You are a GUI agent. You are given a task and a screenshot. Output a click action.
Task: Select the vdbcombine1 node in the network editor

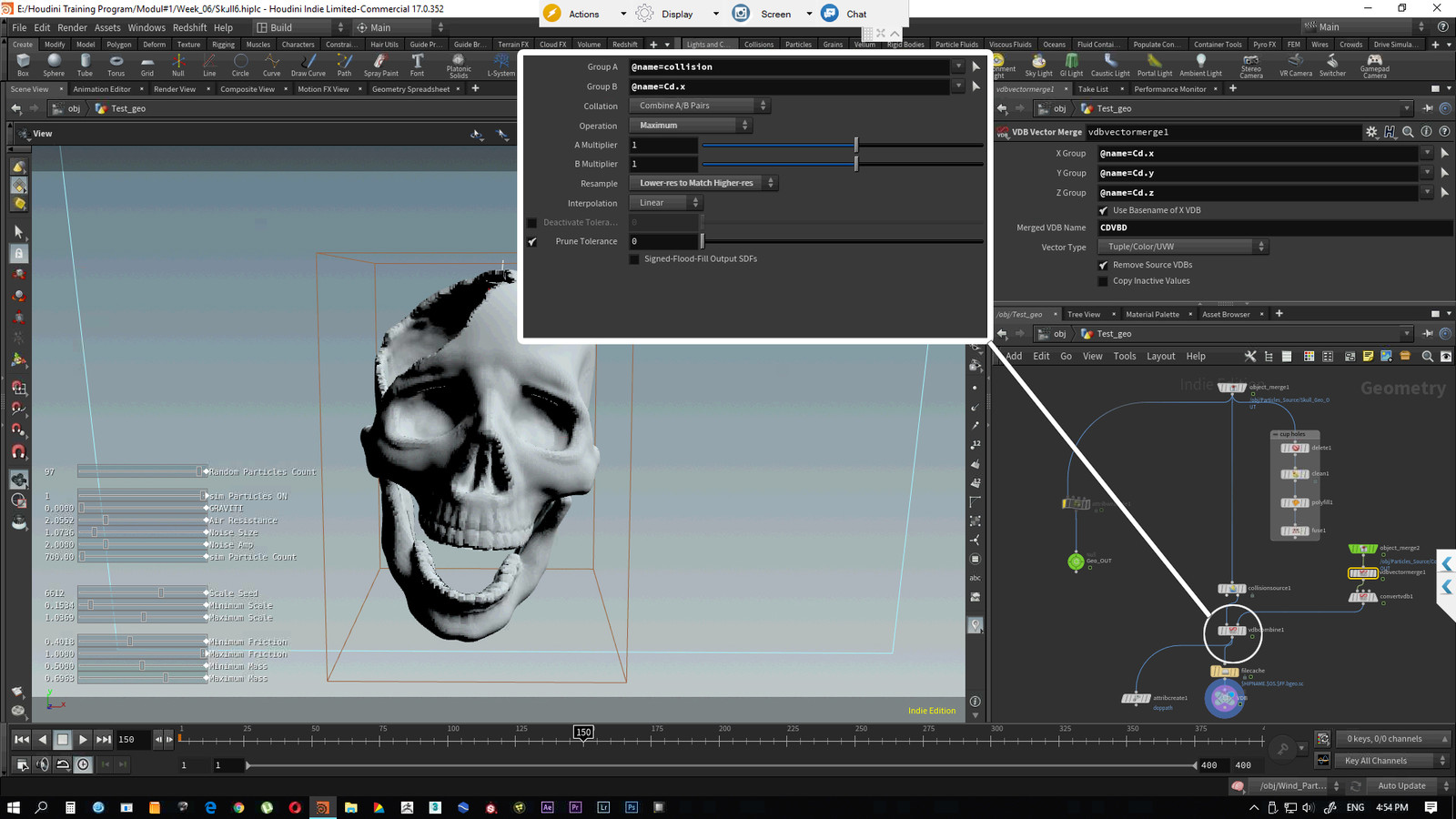point(1233,629)
